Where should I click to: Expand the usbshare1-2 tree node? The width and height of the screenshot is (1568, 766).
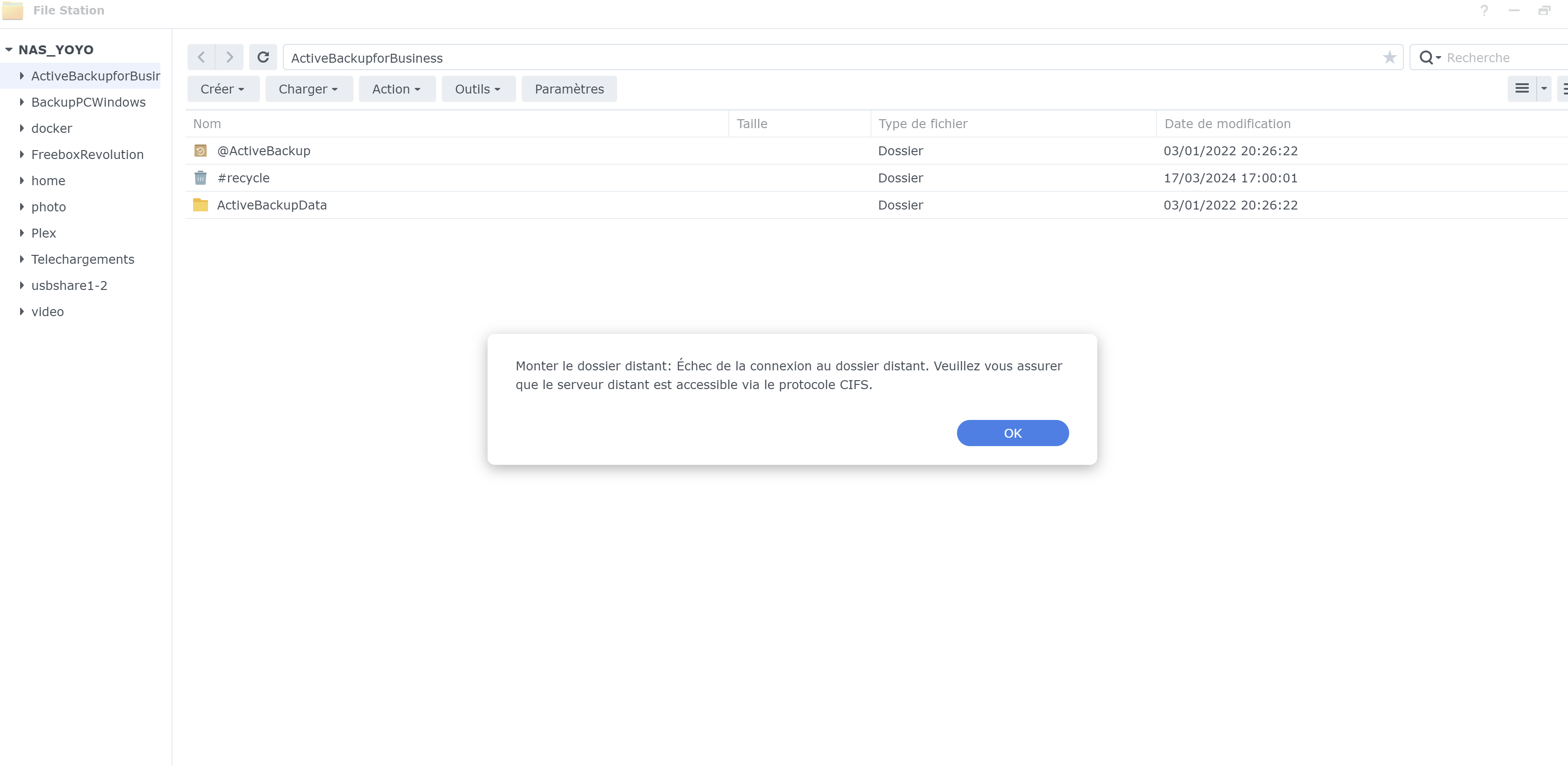tap(22, 285)
